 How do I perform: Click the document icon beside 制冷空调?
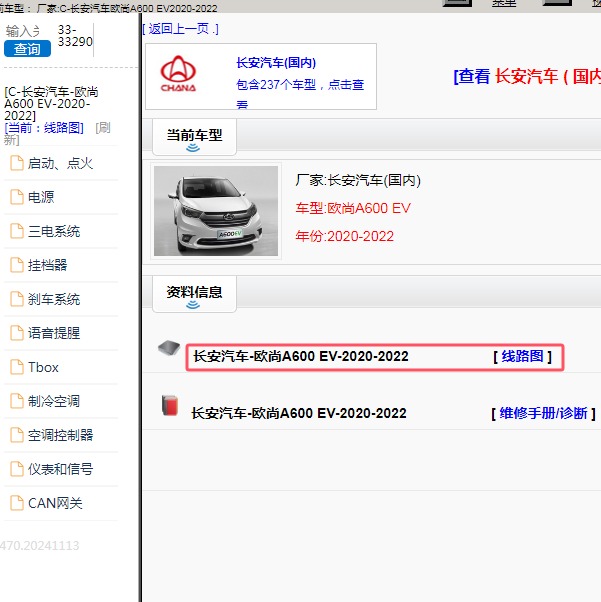tap(17, 401)
